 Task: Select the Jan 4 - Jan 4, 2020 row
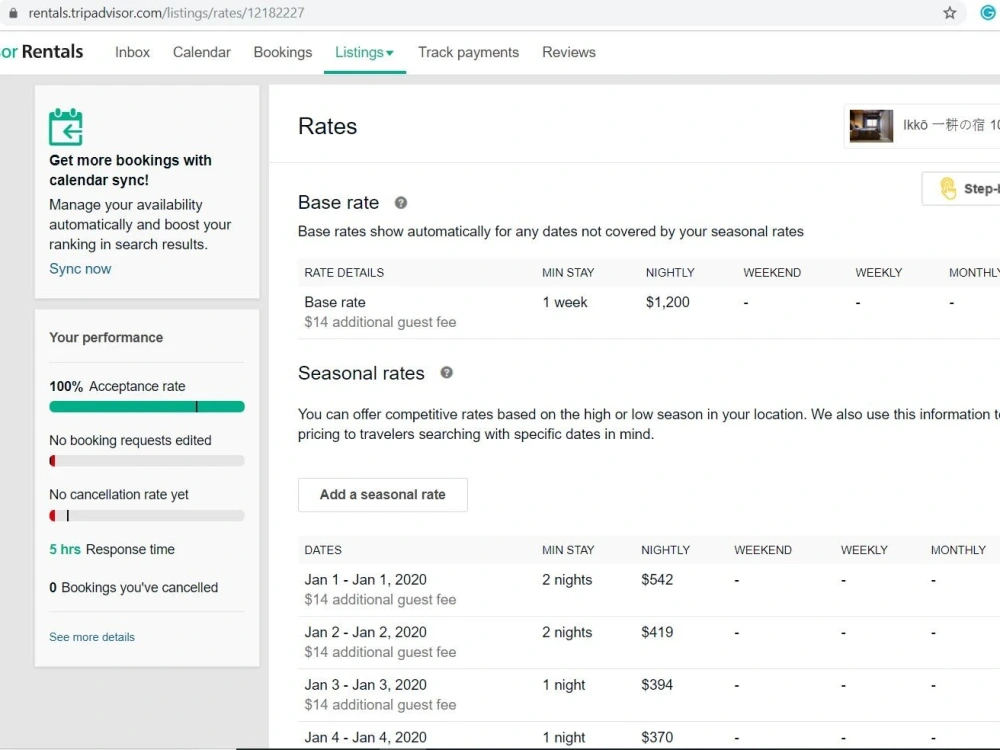coord(649,737)
